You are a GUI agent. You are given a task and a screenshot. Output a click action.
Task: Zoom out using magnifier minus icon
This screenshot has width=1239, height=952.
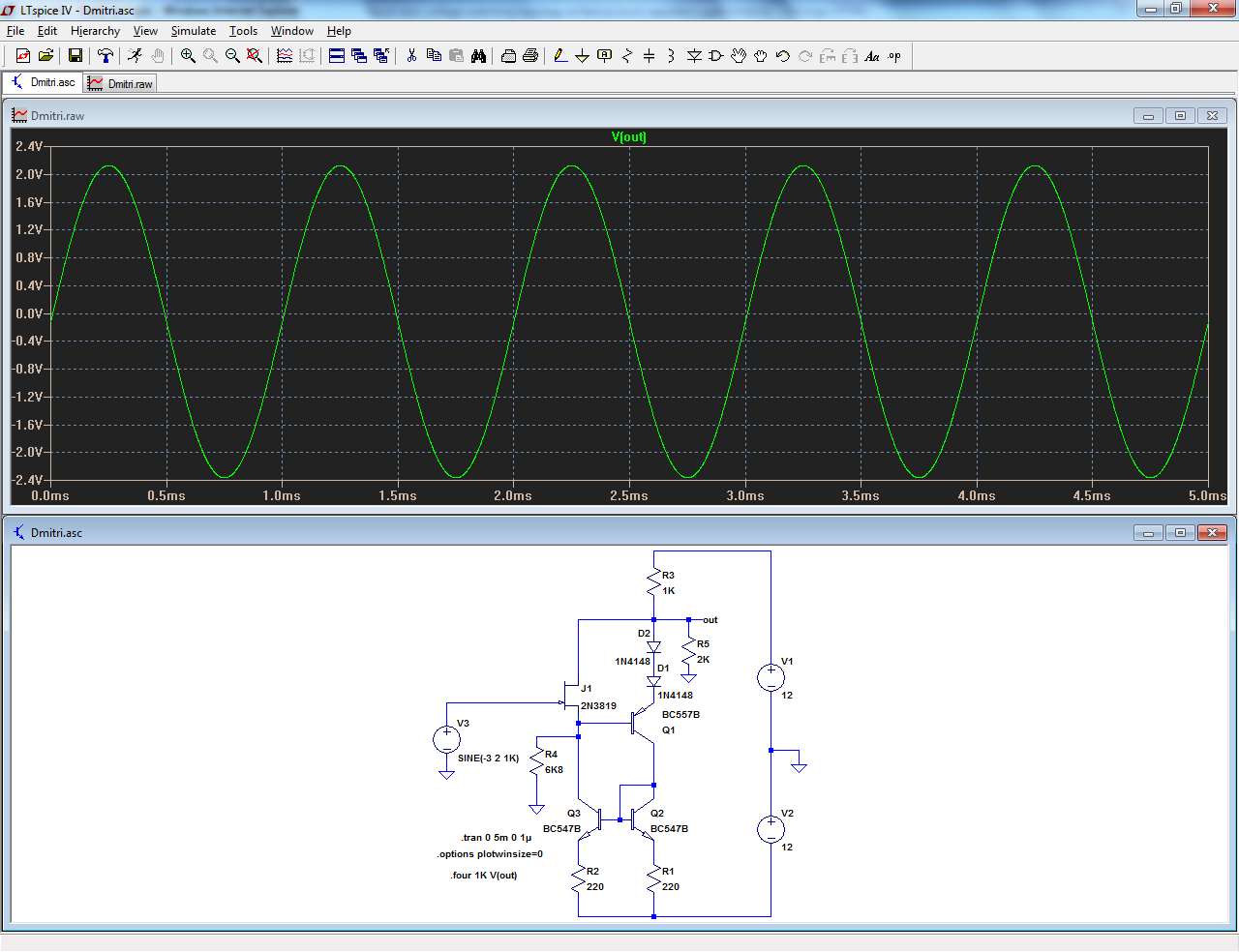[x=232, y=56]
